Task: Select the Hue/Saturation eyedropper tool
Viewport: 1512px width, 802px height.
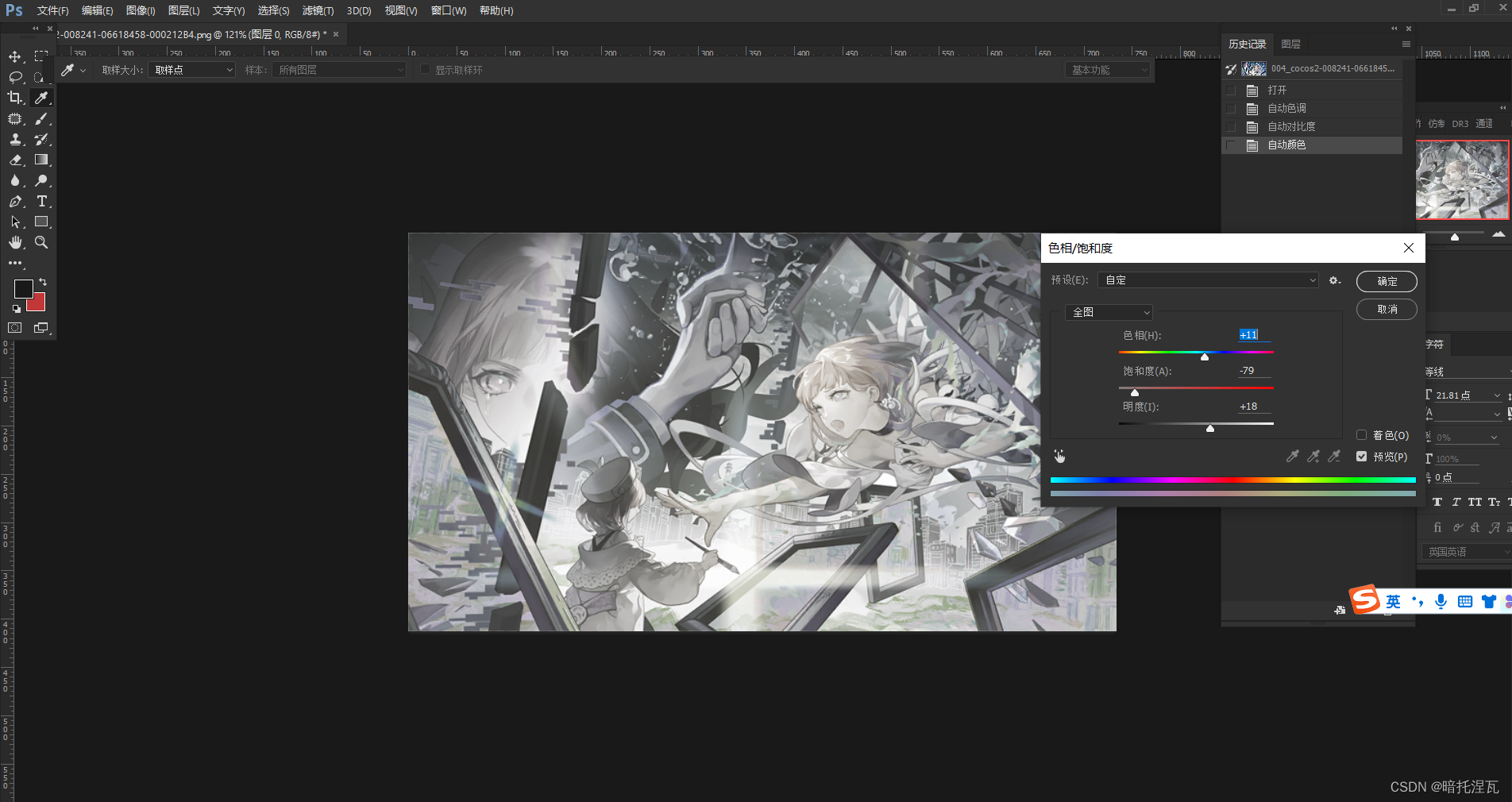Action: 1292,456
